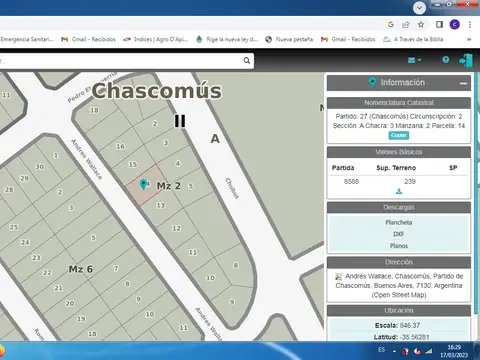The image size is (480, 360).
Task: Click the Mz 6 block label
Action: [81, 269]
